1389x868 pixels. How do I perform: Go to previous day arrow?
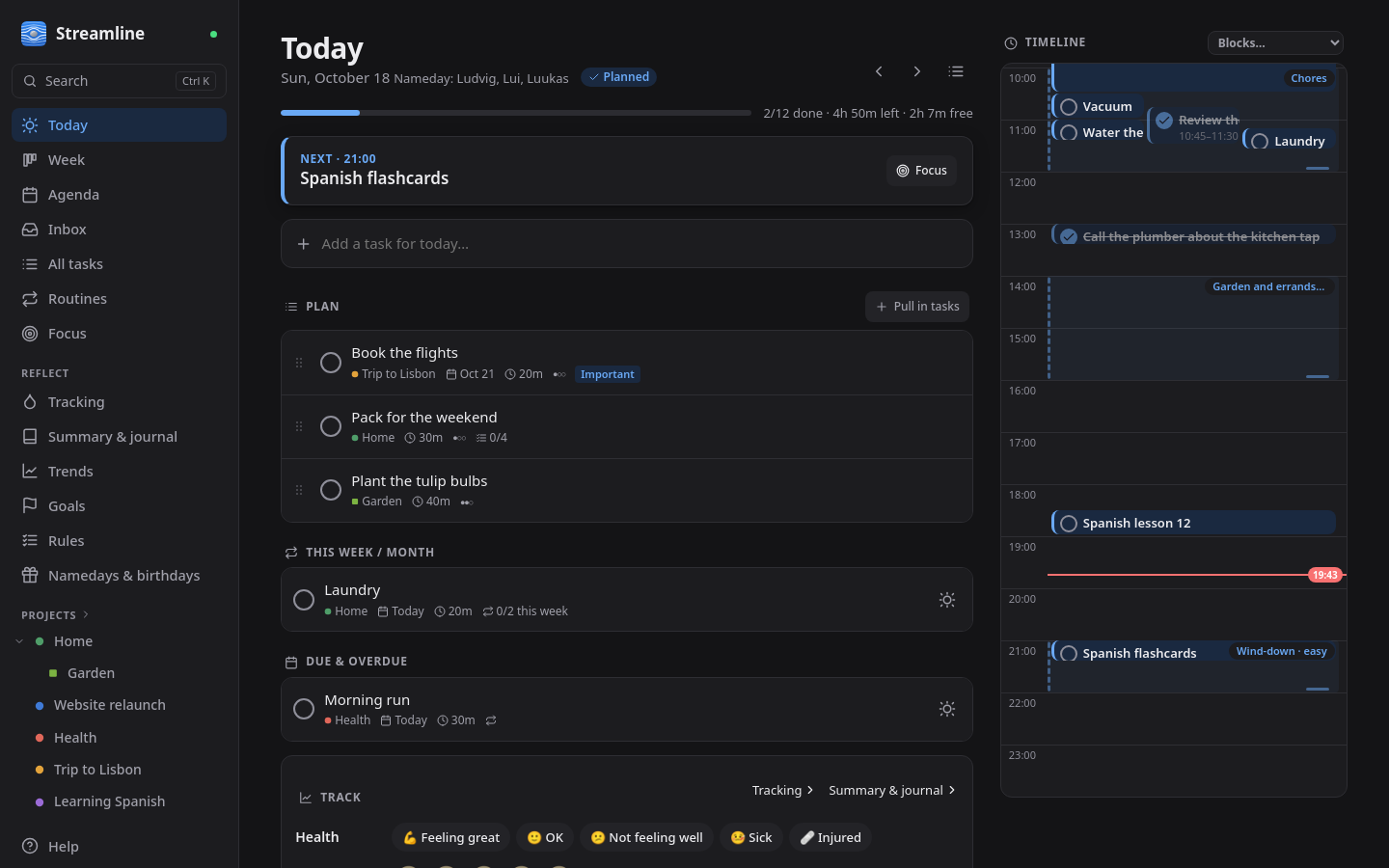pyautogui.click(x=879, y=71)
